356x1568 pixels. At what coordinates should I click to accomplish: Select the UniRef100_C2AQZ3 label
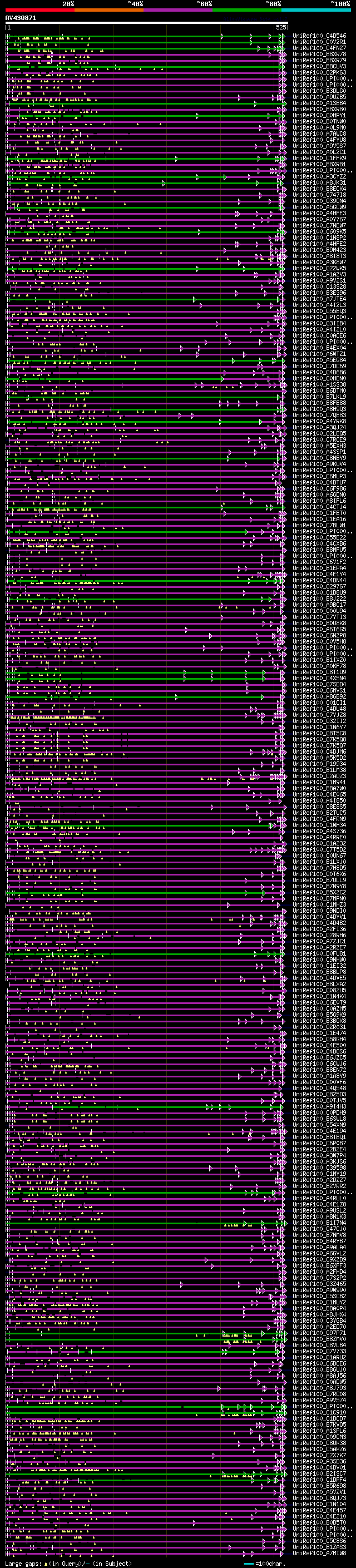point(319,776)
